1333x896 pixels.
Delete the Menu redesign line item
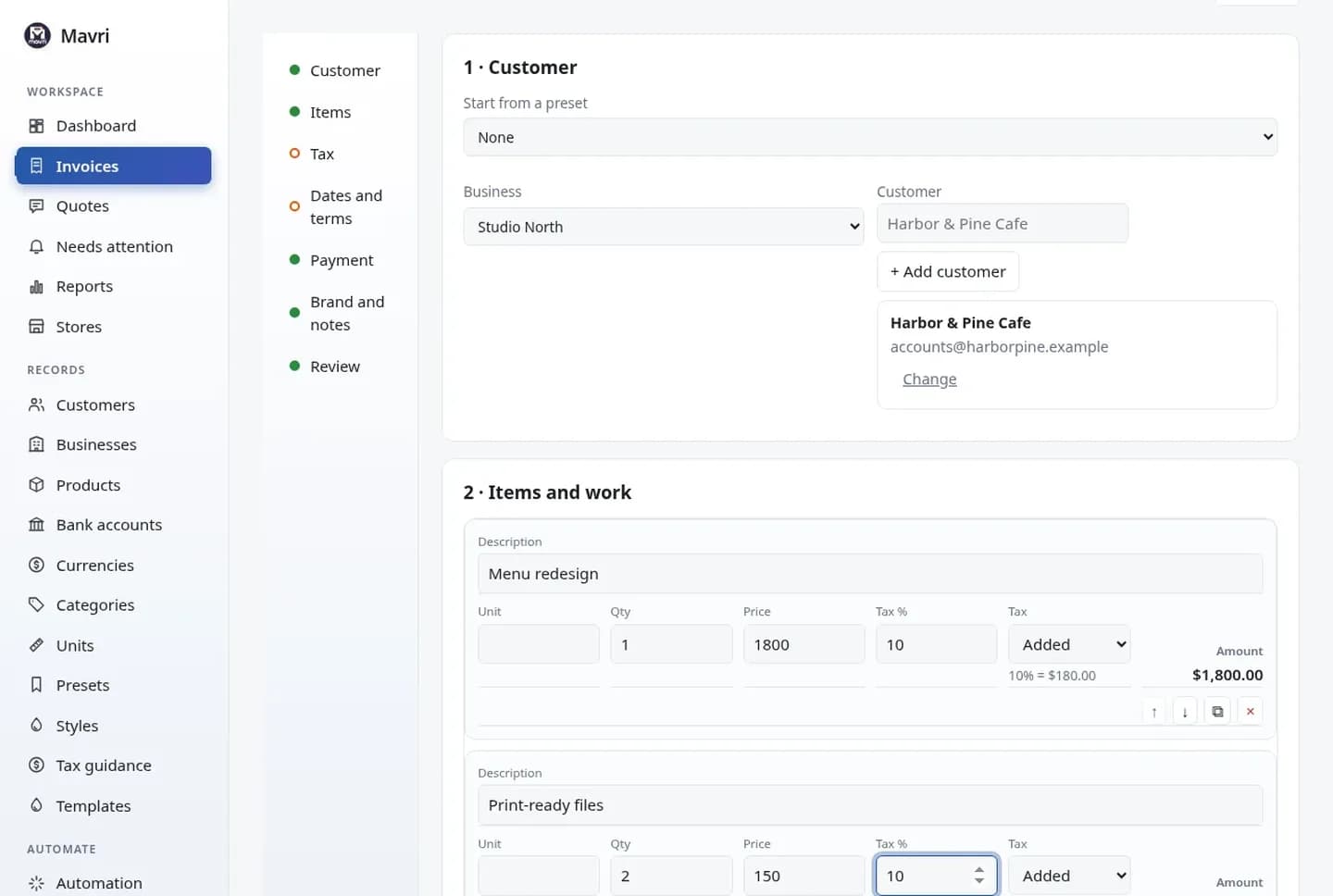pyautogui.click(x=1250, y=712)
